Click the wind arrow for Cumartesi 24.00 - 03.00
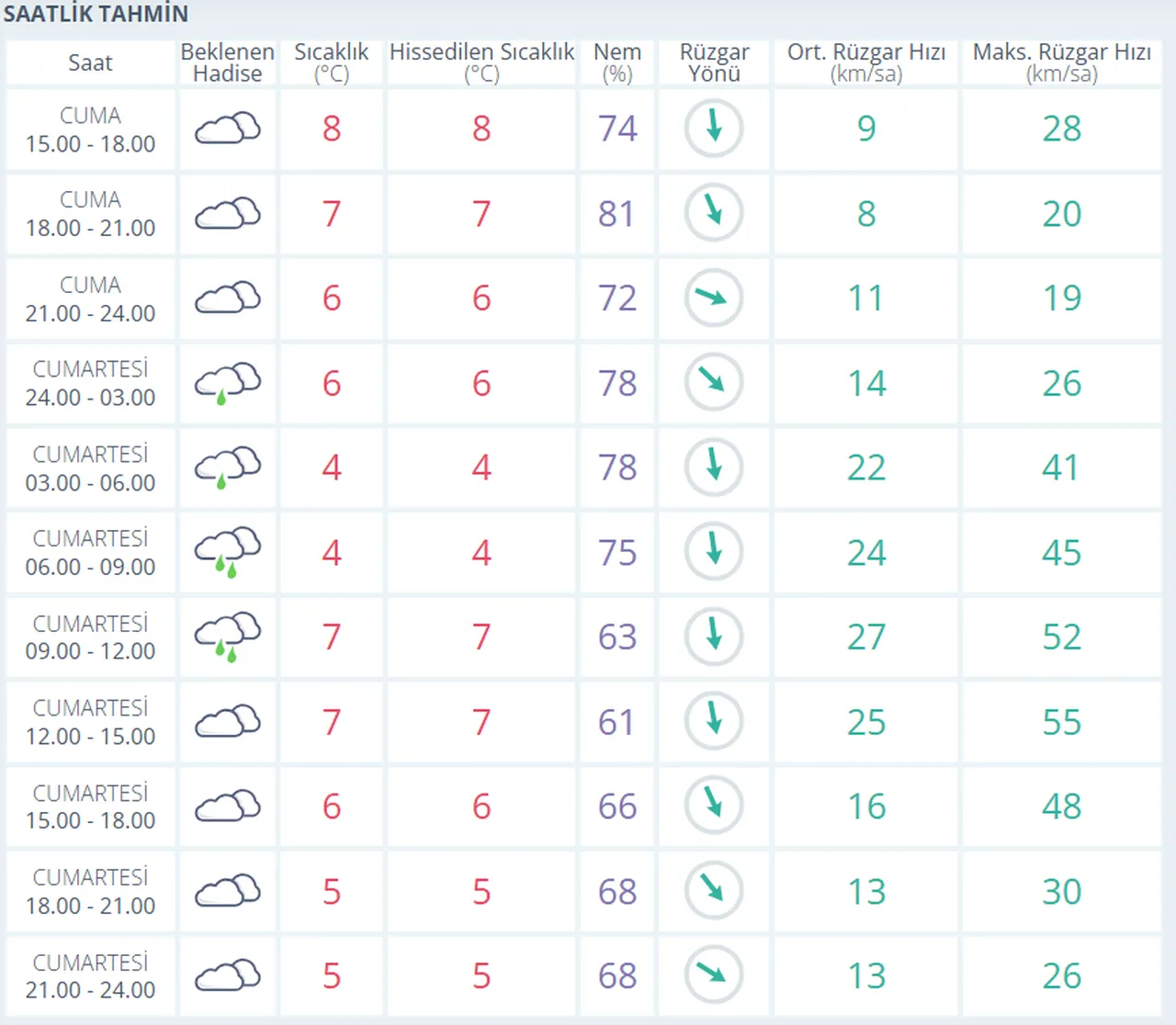 tap(713, 382)
